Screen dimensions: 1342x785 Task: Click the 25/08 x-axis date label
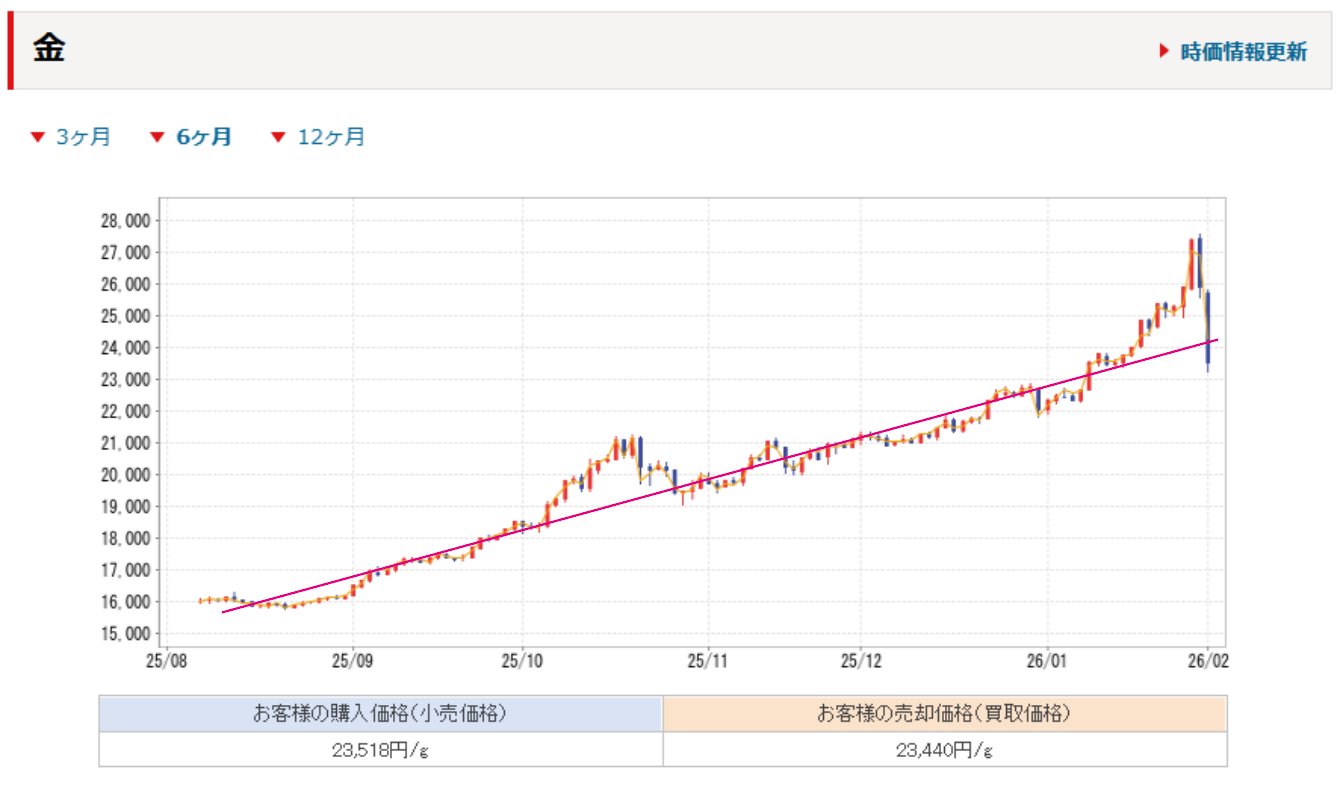pos(165,662)
